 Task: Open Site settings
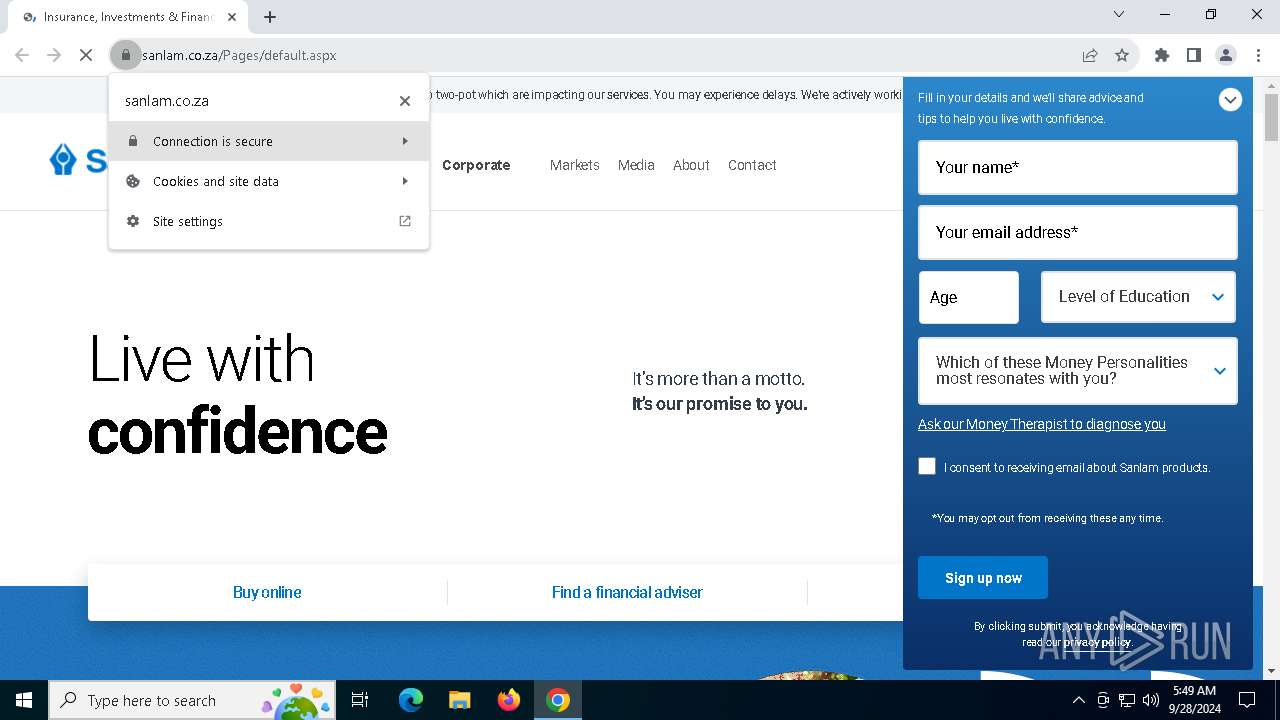click(269, 221)
